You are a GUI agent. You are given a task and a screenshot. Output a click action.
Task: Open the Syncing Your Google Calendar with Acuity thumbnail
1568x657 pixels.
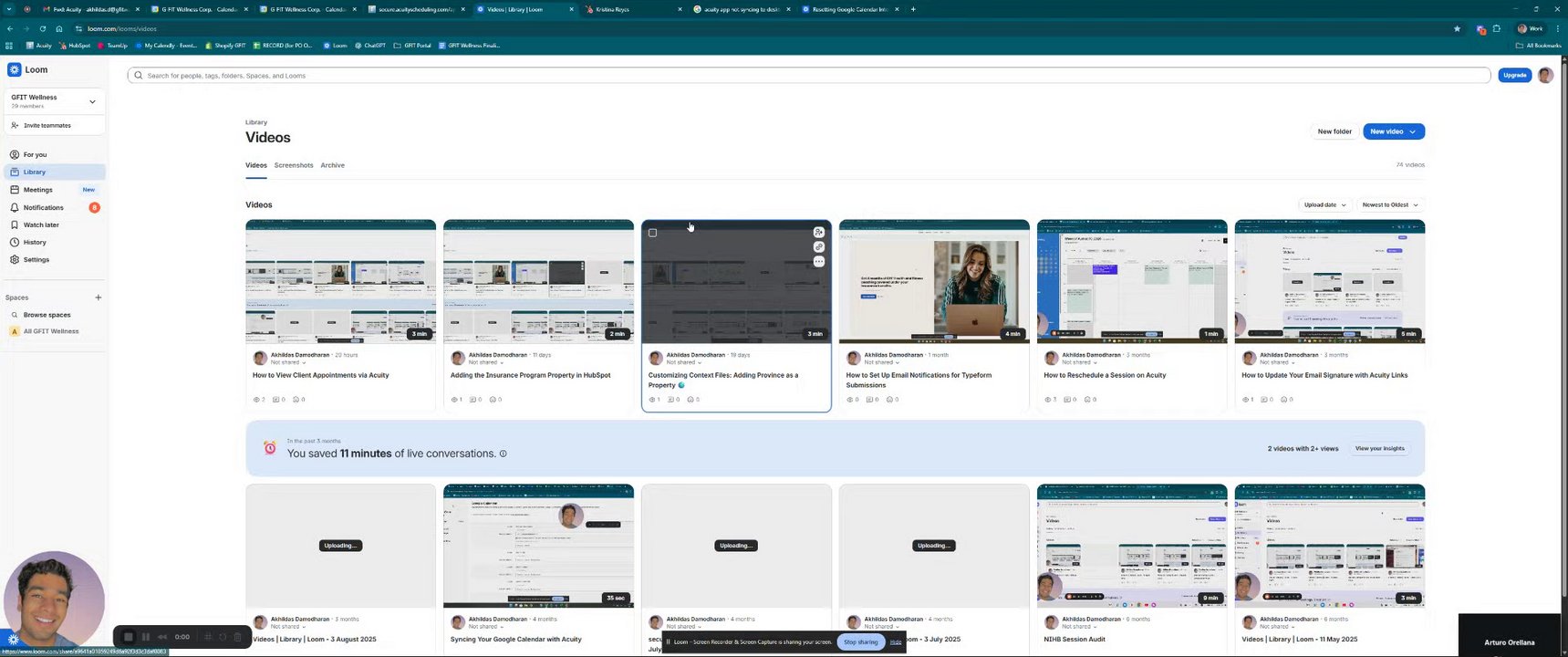coord(538,546)
